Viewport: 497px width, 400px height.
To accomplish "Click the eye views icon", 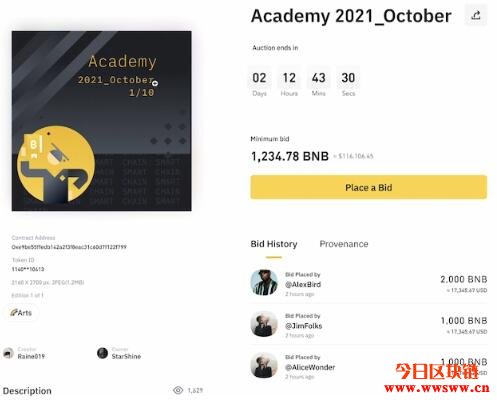I will coord(178,390).
